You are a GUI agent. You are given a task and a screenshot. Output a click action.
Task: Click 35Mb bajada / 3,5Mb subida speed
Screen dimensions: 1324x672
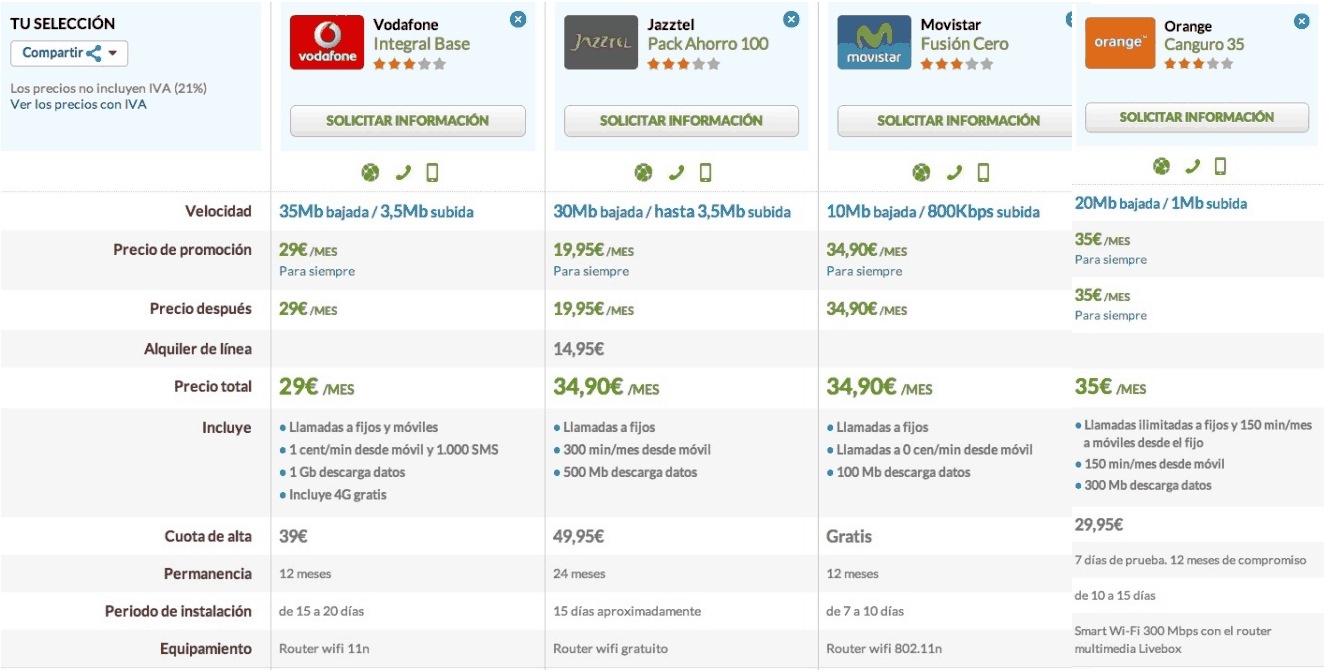click(x=376, y=212)
